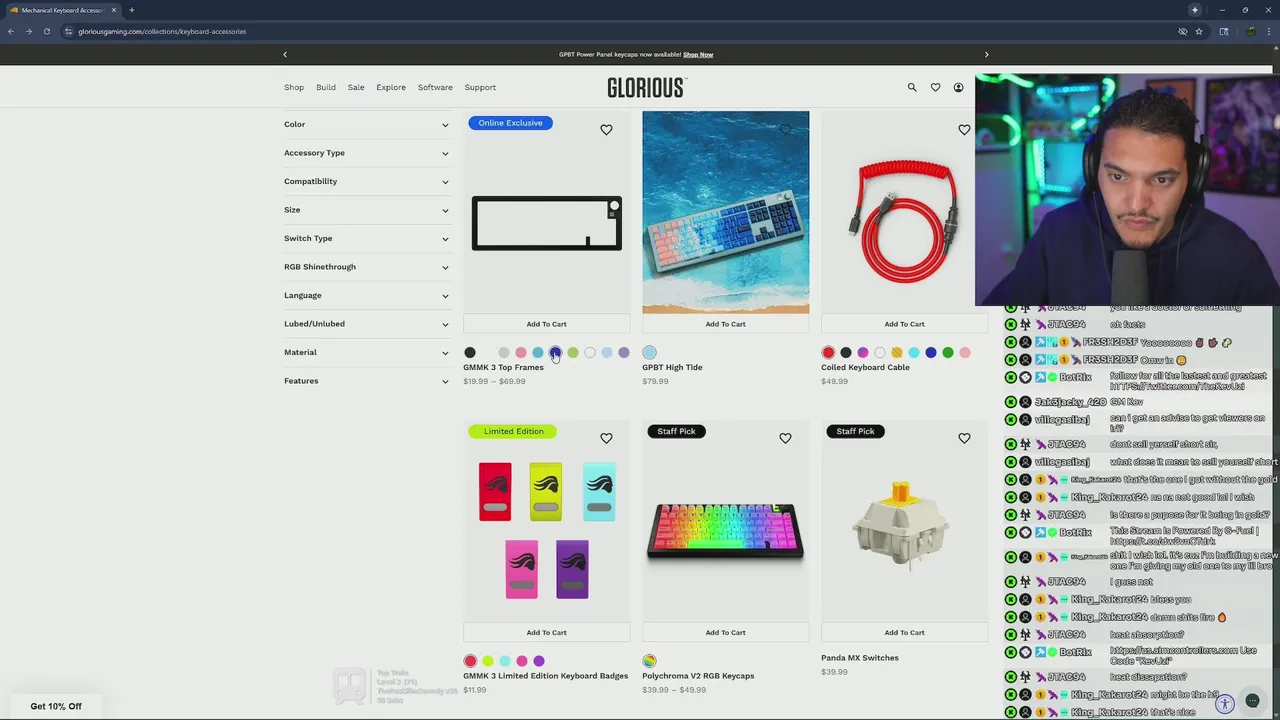The height and width of the screenshot is (720, 1280).
Task: Open the Sale menu
Action: 356,87
